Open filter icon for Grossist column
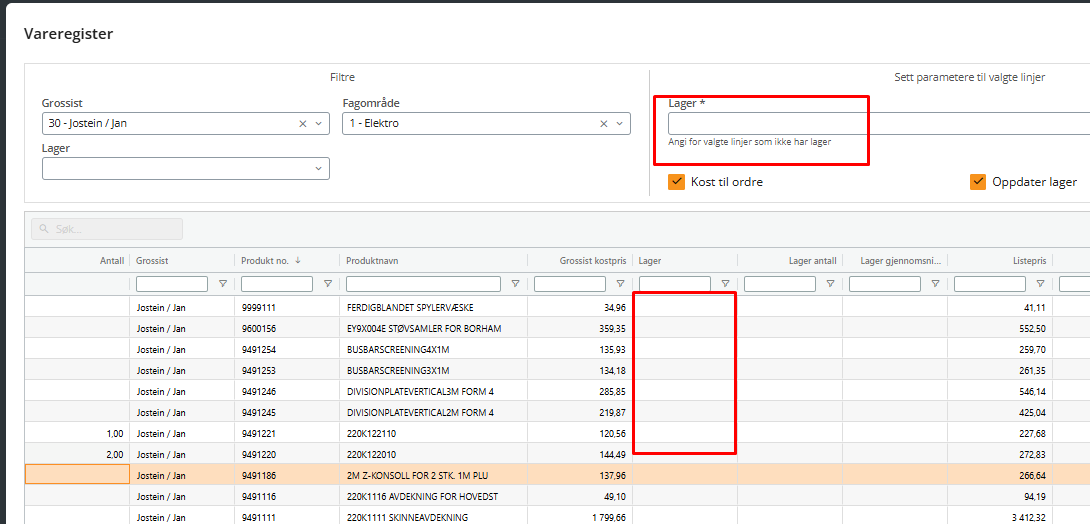The width and height of the screenshot is (1090, 524). click(x=223, y=284)
